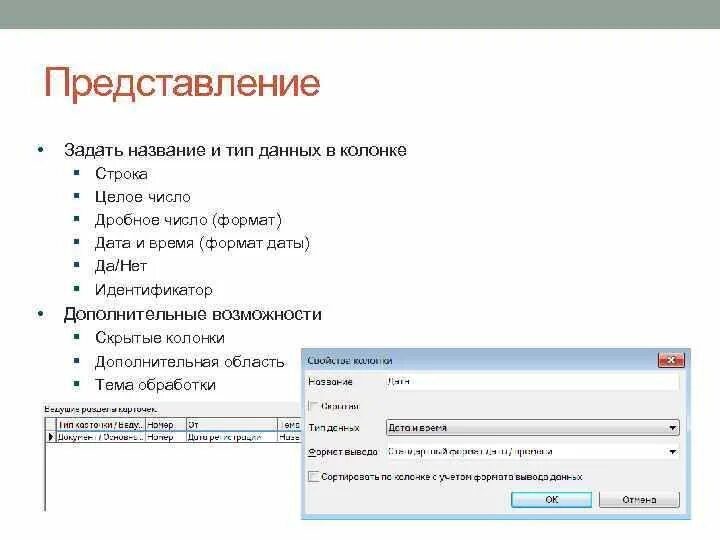Click the bullet text Идентификатор
Viewport: 720px width, 540px height.
154,290
